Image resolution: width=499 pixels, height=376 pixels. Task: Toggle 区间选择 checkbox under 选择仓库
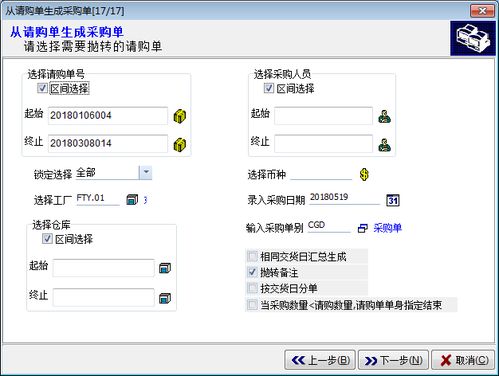pyautogui.click(x=47, y=239)
